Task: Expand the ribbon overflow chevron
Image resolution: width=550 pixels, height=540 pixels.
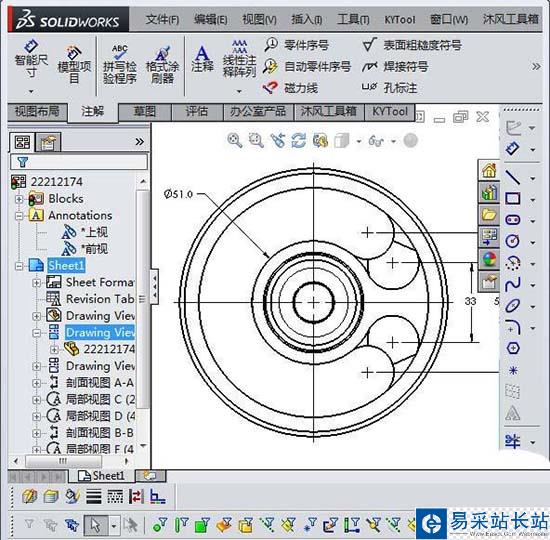Action: point(536,66)
